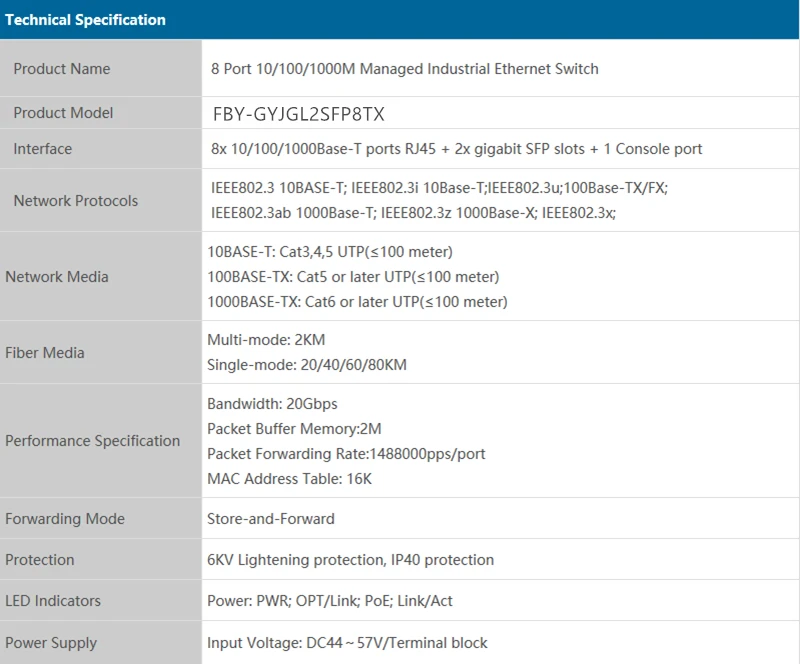Click 'Packet Buffer Memory:2M' value

[294, 429]
